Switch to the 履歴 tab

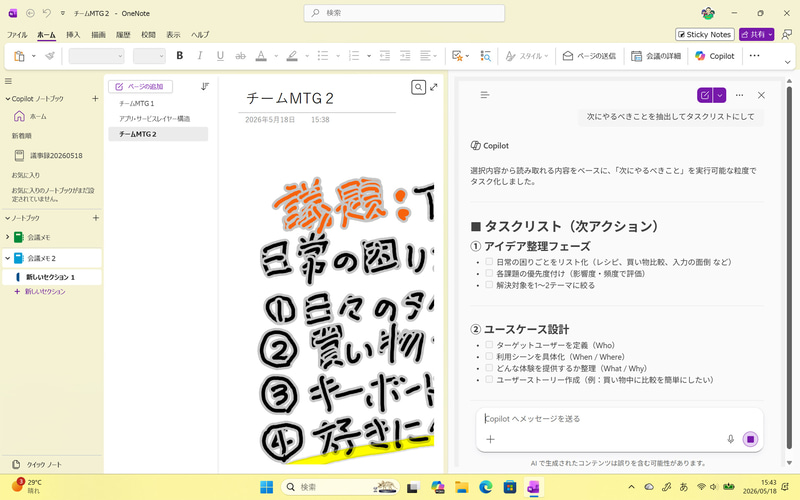coord(123,35)
